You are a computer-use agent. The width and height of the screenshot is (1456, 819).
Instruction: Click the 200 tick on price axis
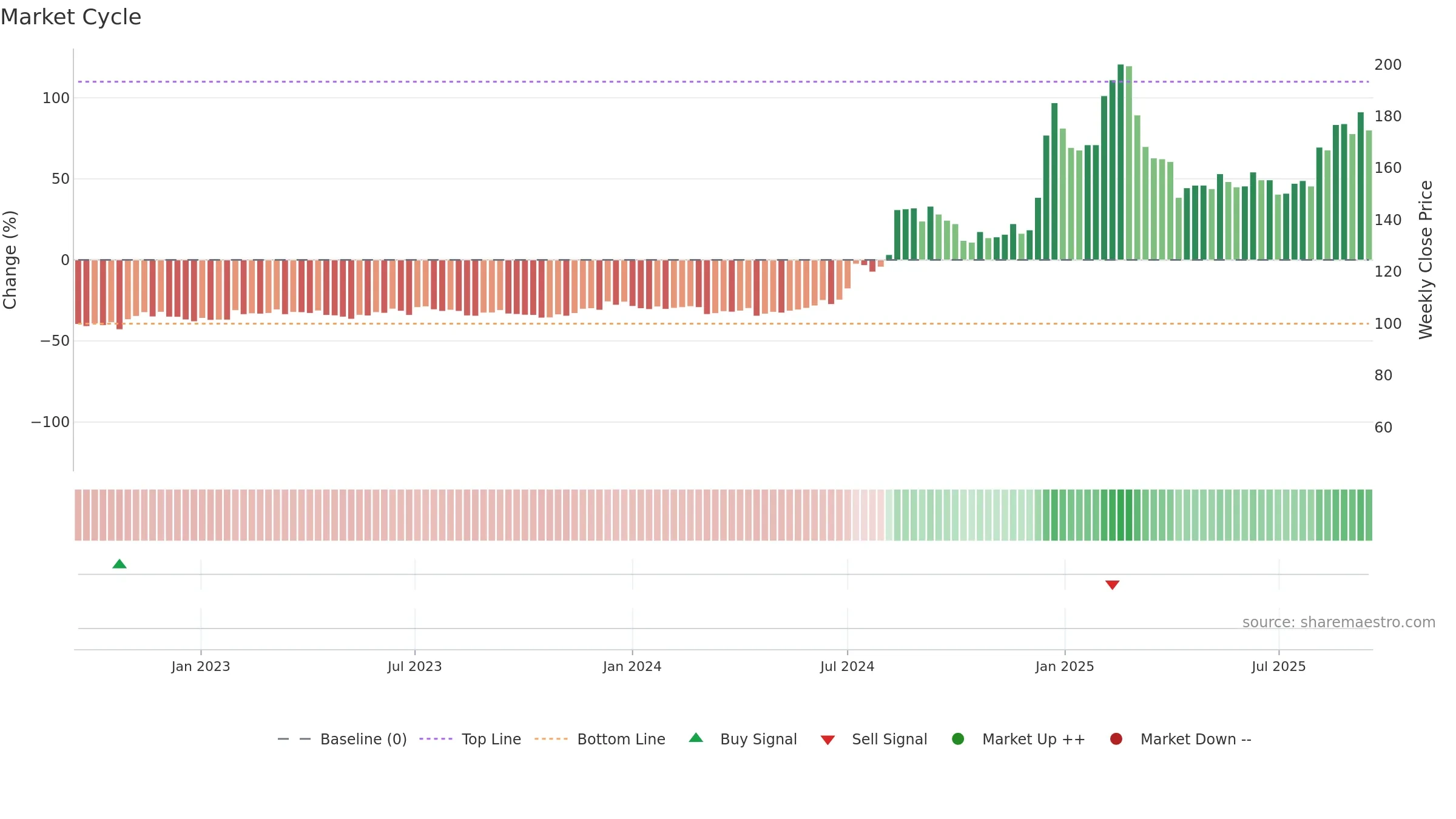coord(1388,65)
